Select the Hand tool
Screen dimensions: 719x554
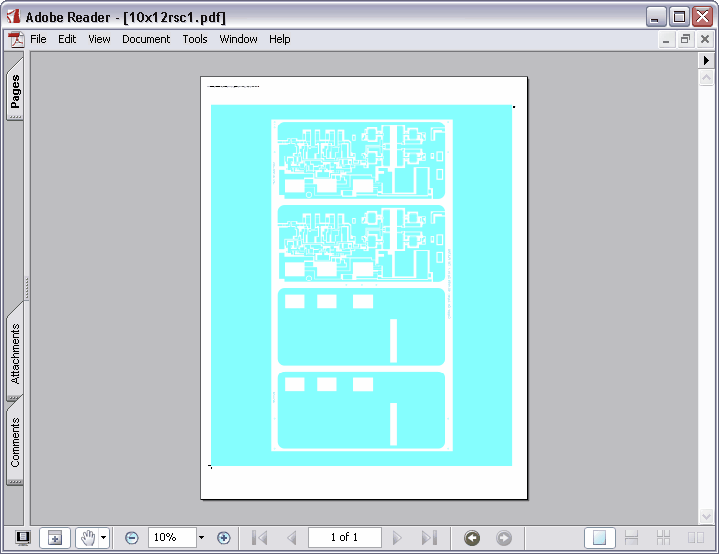tap(88, 537)
